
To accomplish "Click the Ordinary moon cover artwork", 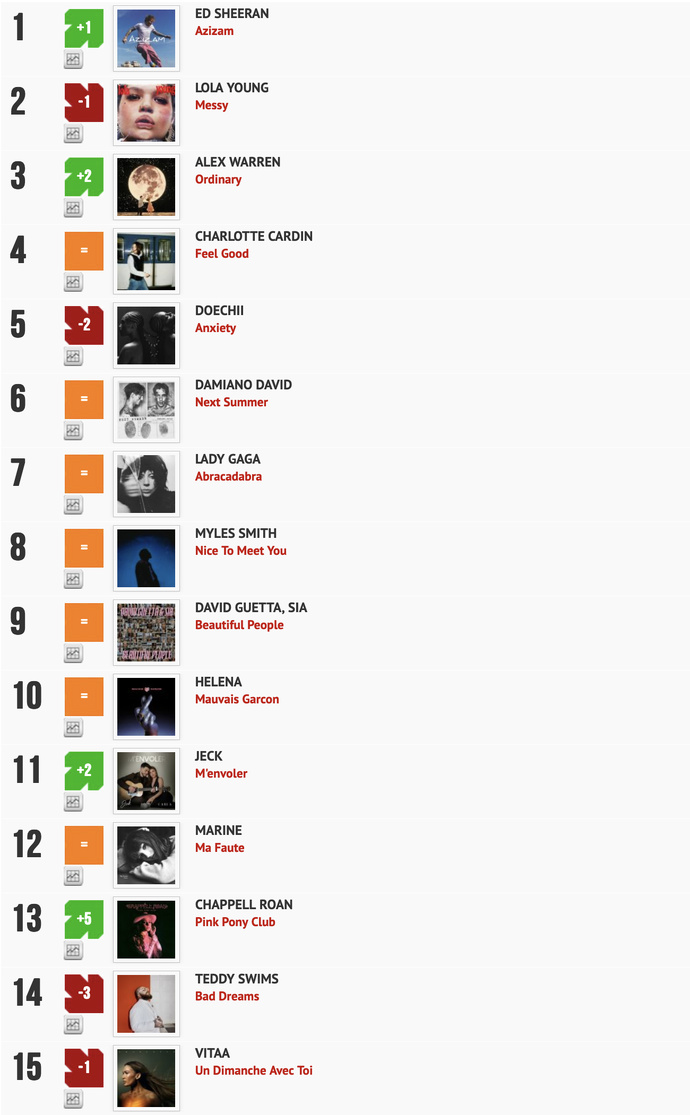I will tap(146, 187).
